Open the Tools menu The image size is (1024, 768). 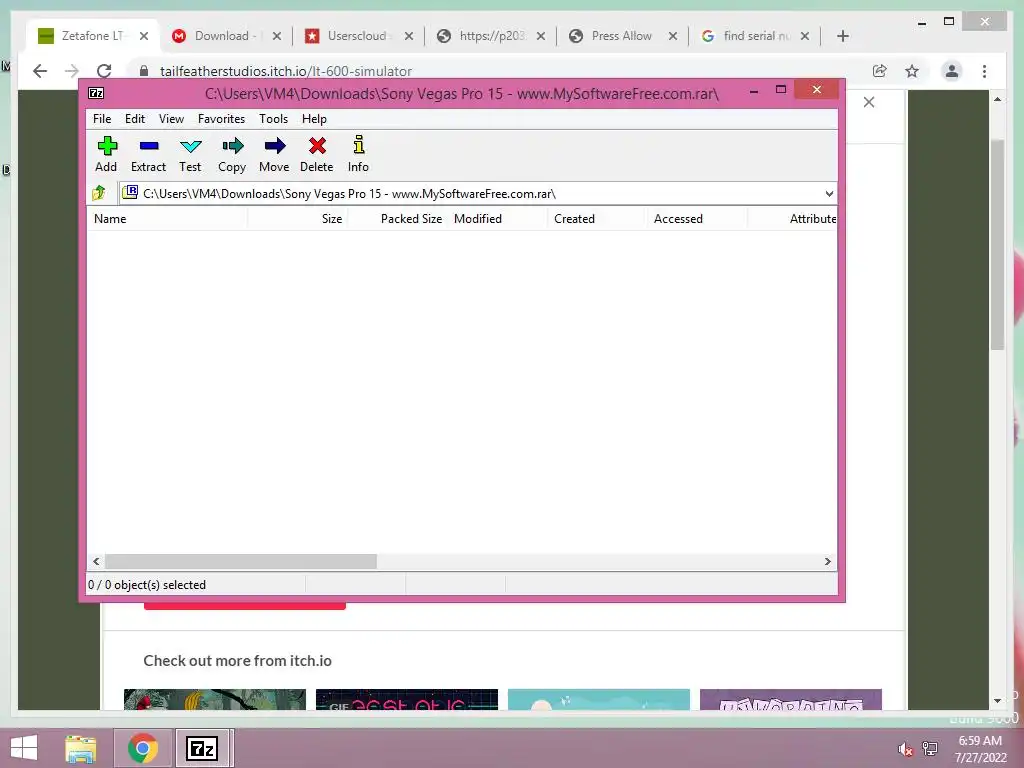(x=274, y=119)
